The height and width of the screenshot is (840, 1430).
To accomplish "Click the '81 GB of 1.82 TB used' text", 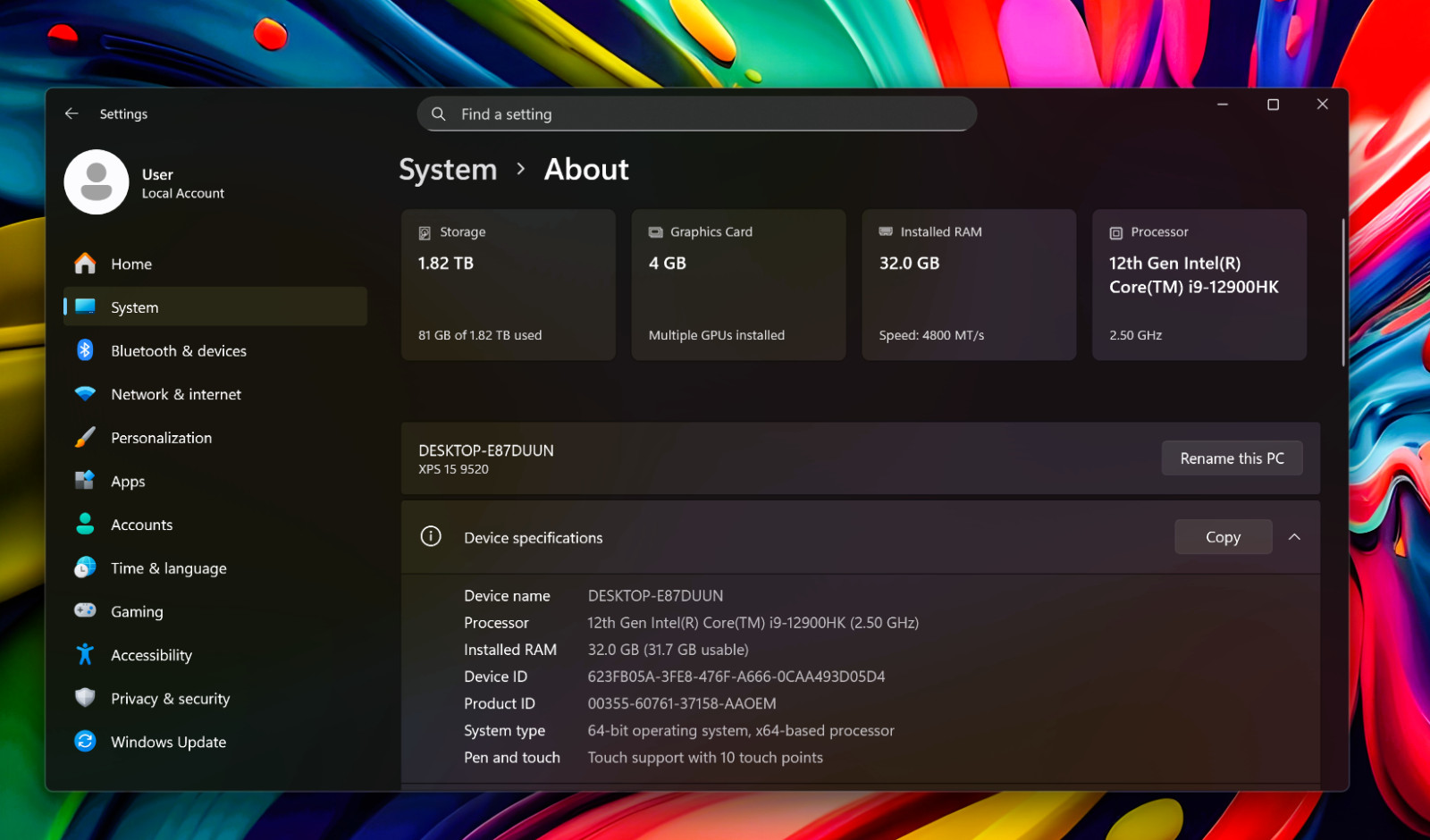I will [480, 335].
